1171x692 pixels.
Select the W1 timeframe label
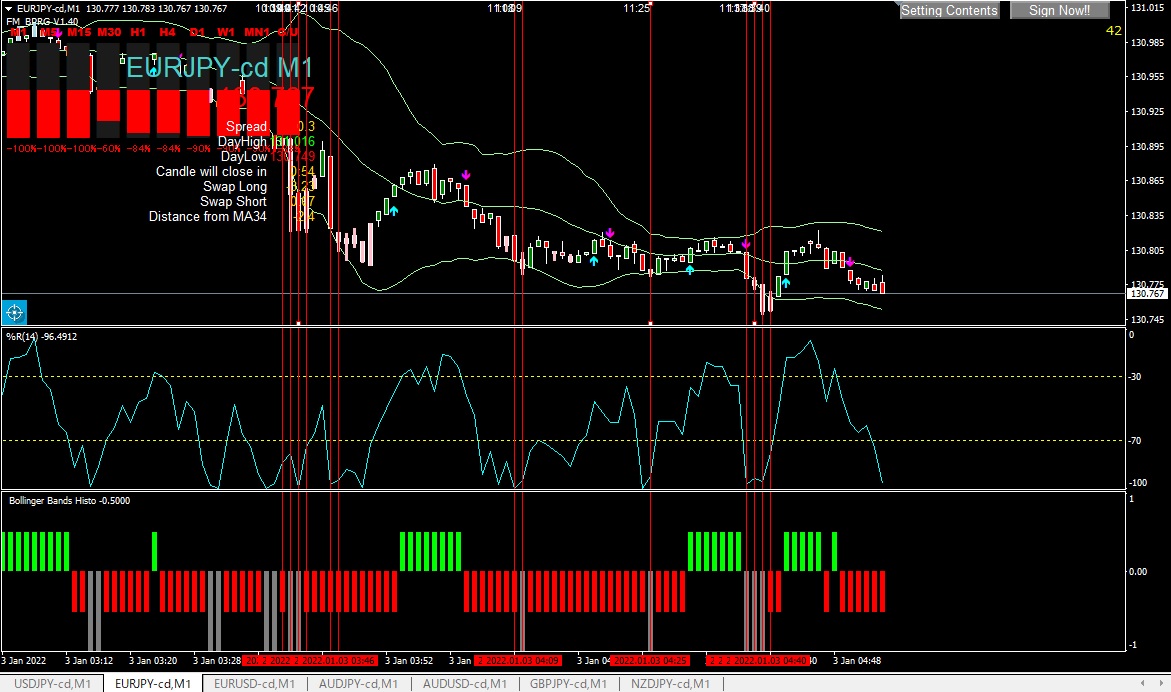[x=226, y=32]
